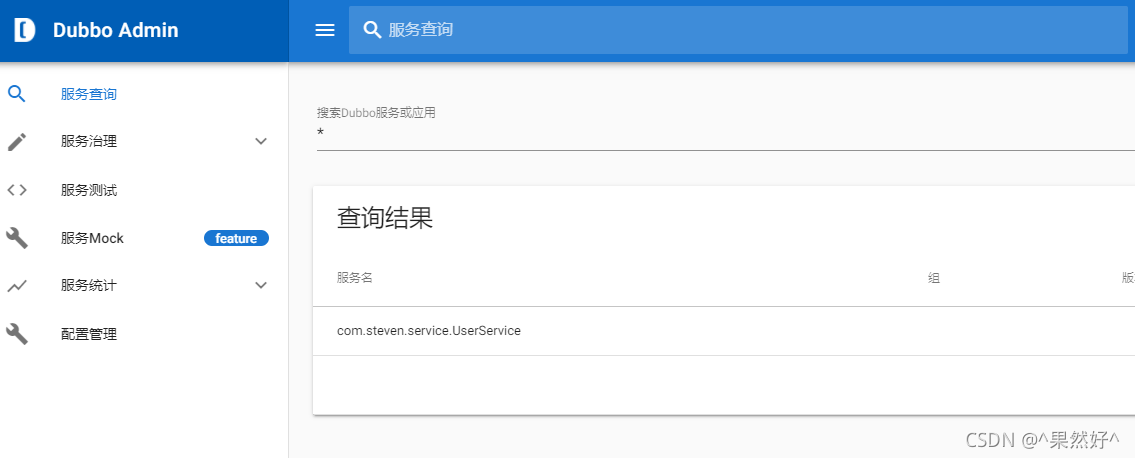
Task: Focus the 搜索Dubbo服务或应用 input field
Action: click(x=725, y=133)
